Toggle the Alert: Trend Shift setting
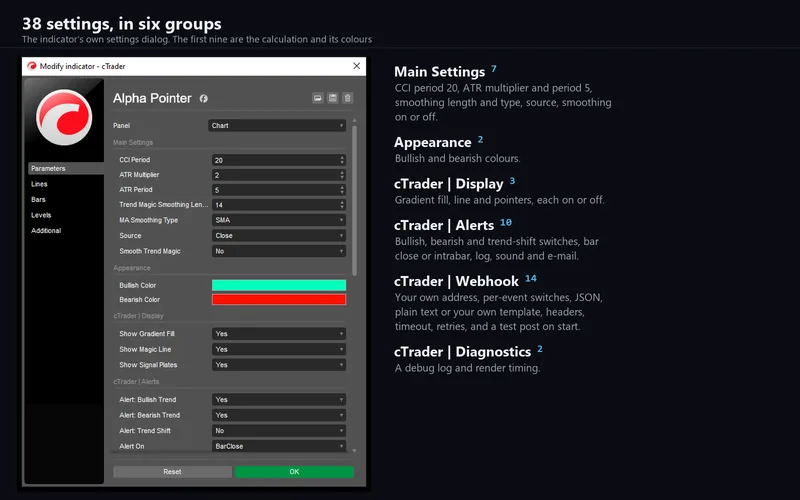Image resolution: width=800 pixels, height=500 pixels. (279, 431)
